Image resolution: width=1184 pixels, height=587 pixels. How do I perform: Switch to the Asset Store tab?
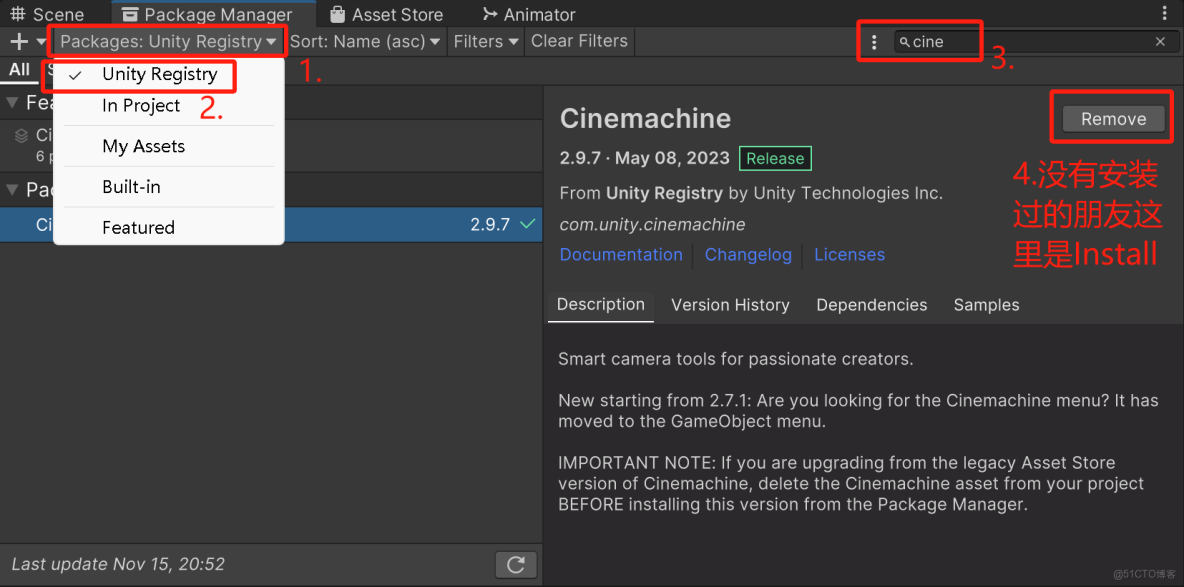point(385,14)
